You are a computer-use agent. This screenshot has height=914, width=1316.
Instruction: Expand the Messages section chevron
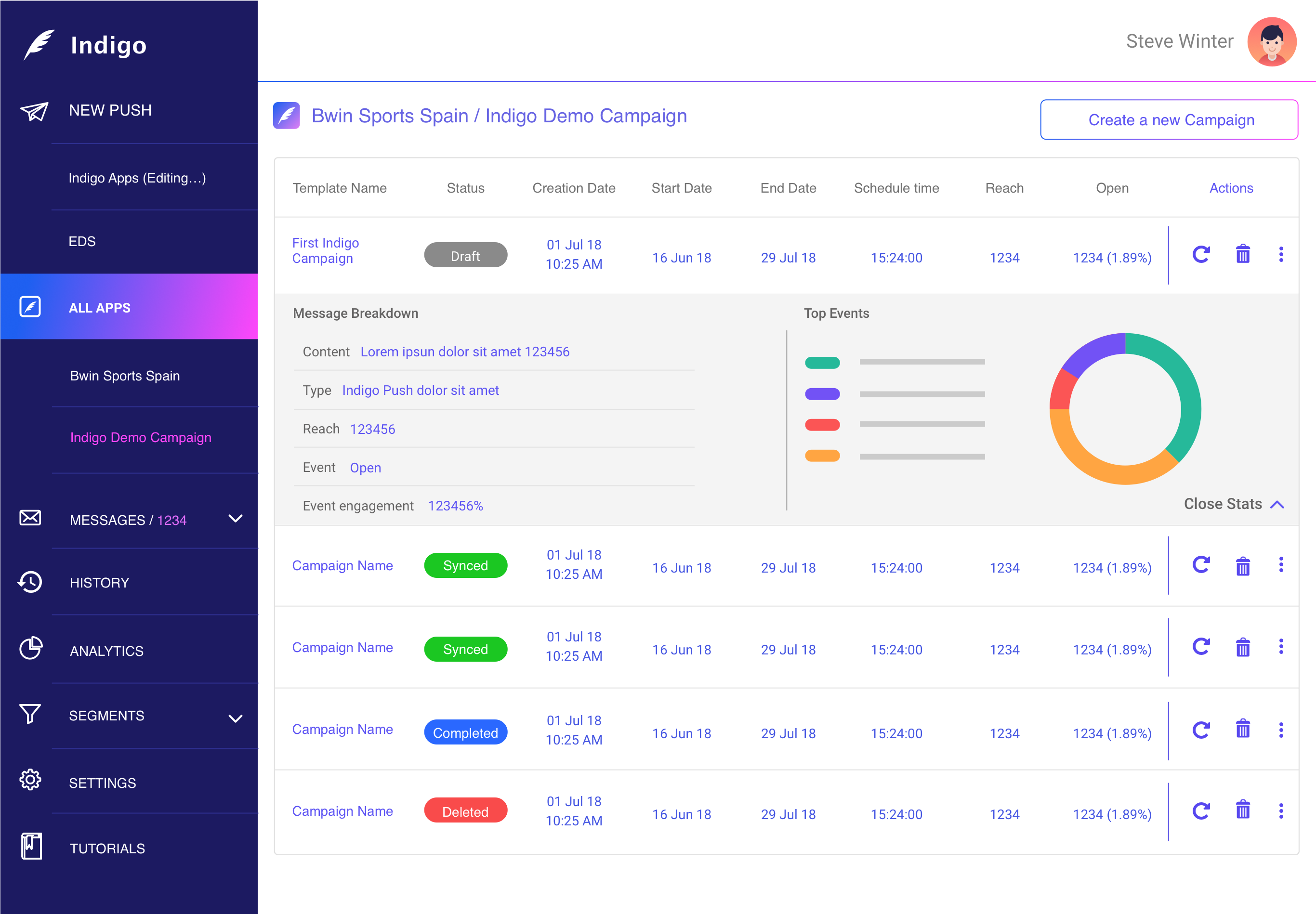tap(236, 519)
